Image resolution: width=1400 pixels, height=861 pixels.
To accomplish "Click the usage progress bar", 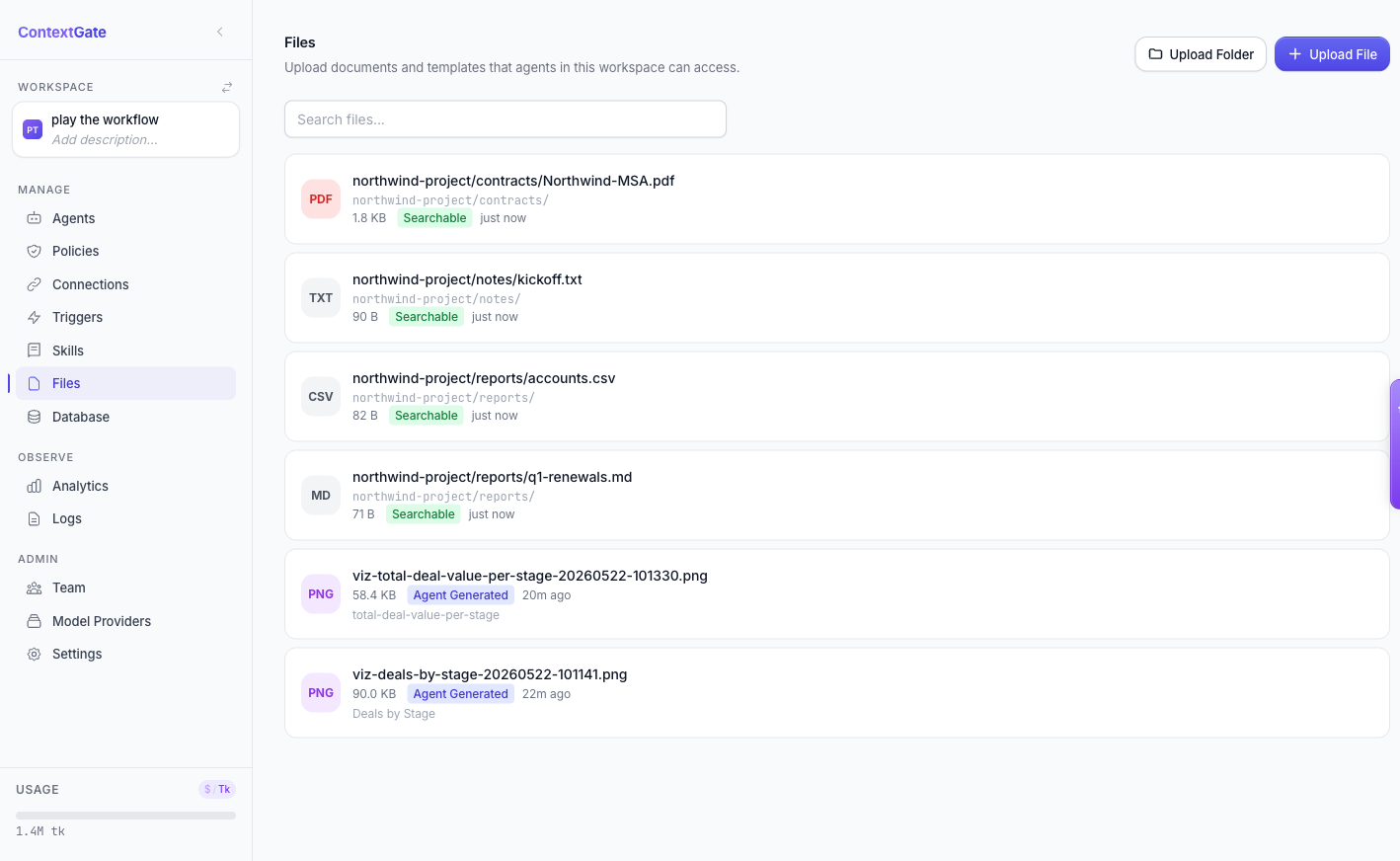I will [125, 816].
